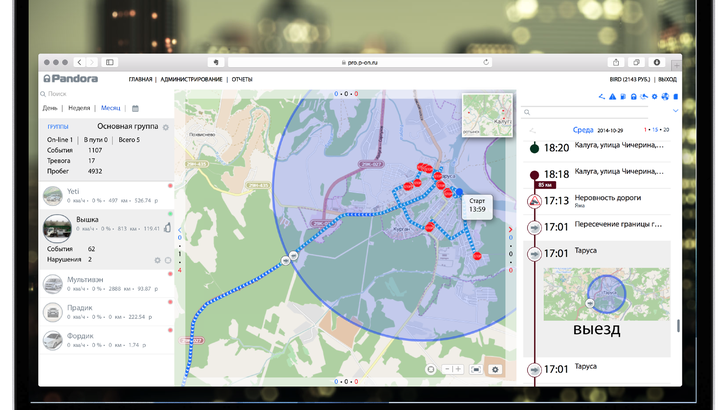728x410 pixels.
Task: Open the calendar date picker icon
Action: coord(135,108)
